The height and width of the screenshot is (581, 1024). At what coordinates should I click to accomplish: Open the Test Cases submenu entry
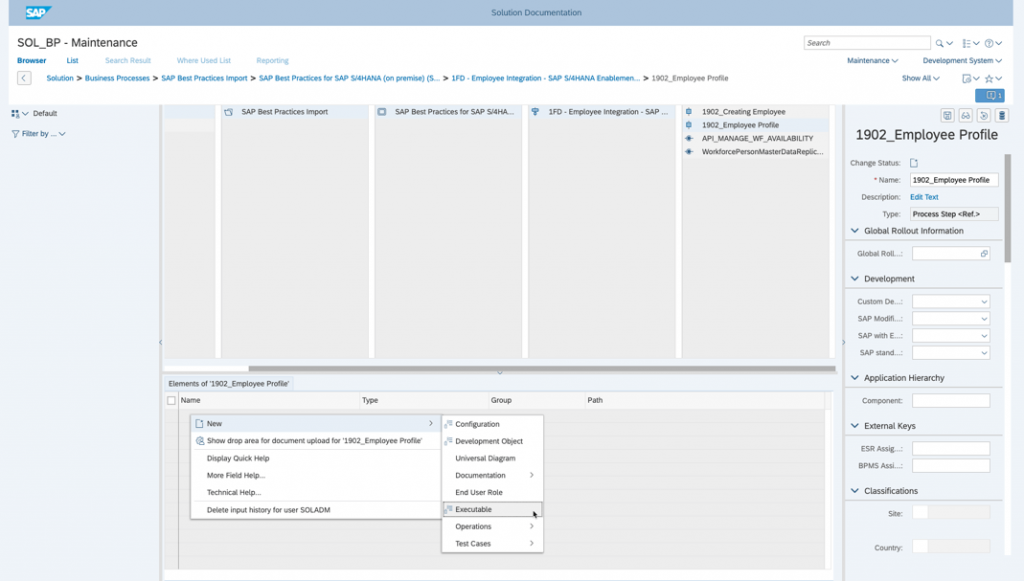click(x=492, y=543)
